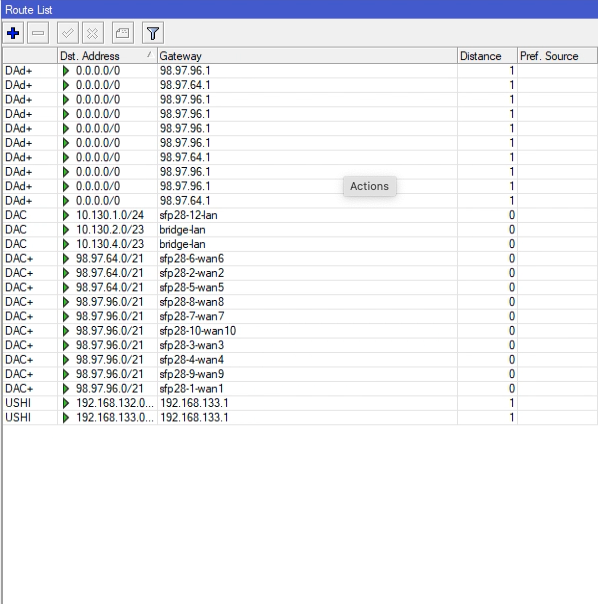The height and width of the screenshot is (604, 598).
Task: Select route 10.130.4.0/23
Action: (299, 244)
